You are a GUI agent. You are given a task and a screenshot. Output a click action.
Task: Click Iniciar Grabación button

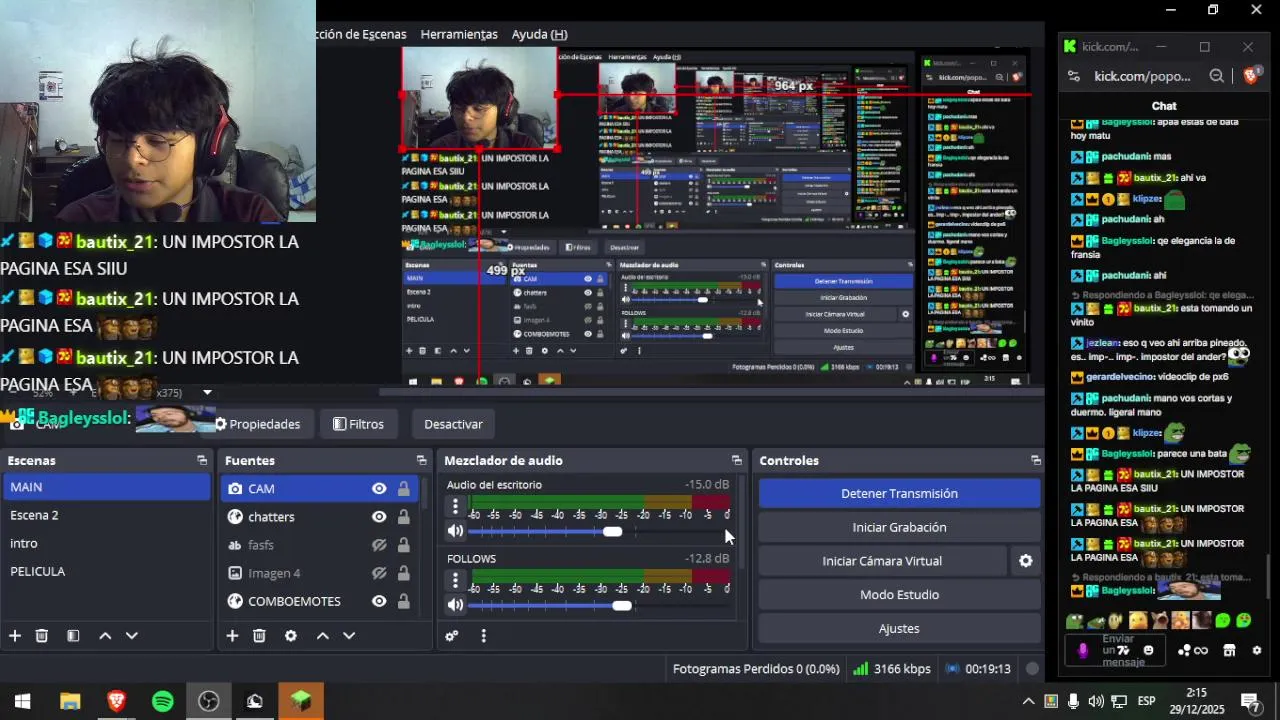tap(899, 527)
